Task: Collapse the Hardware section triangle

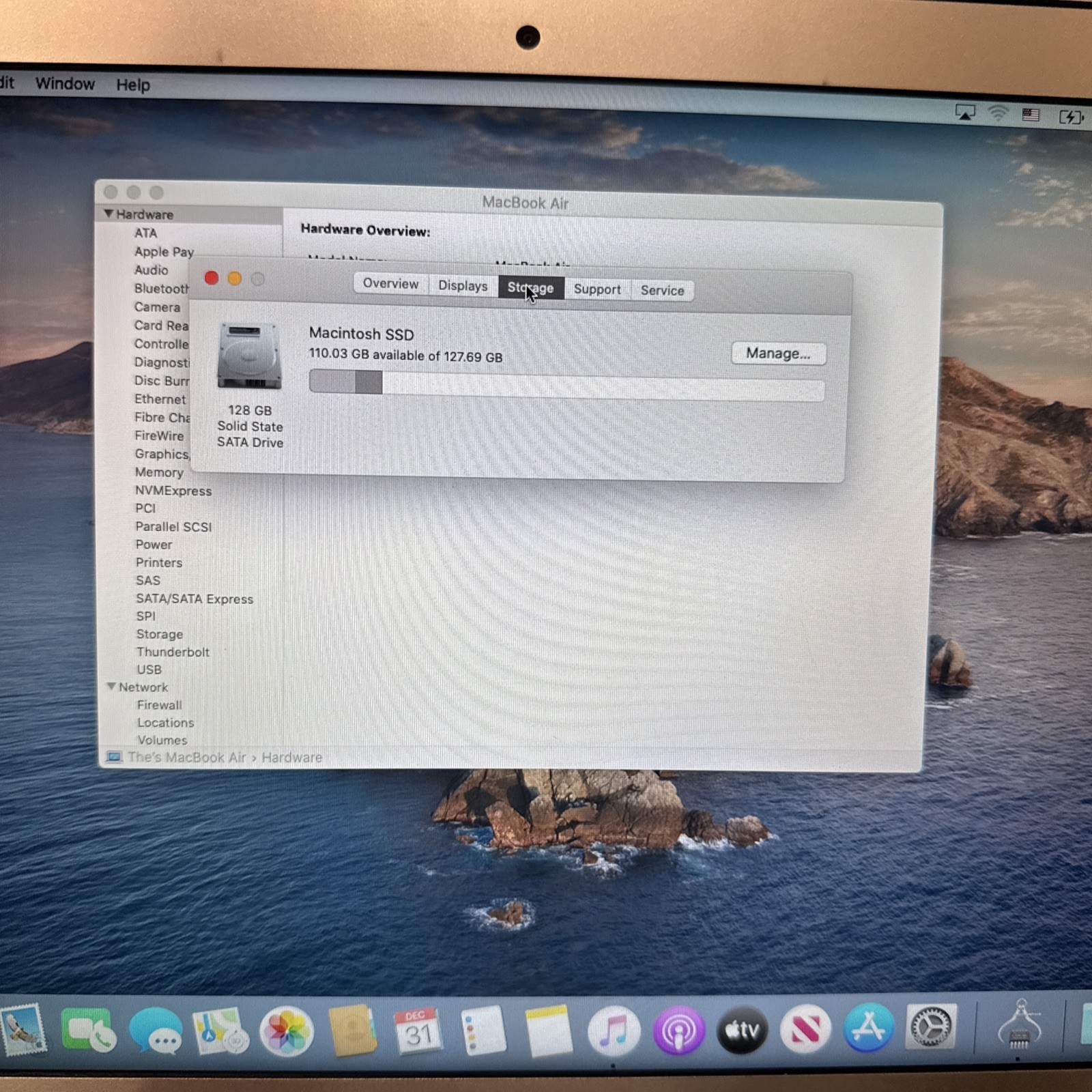Action: pos(109,214)
